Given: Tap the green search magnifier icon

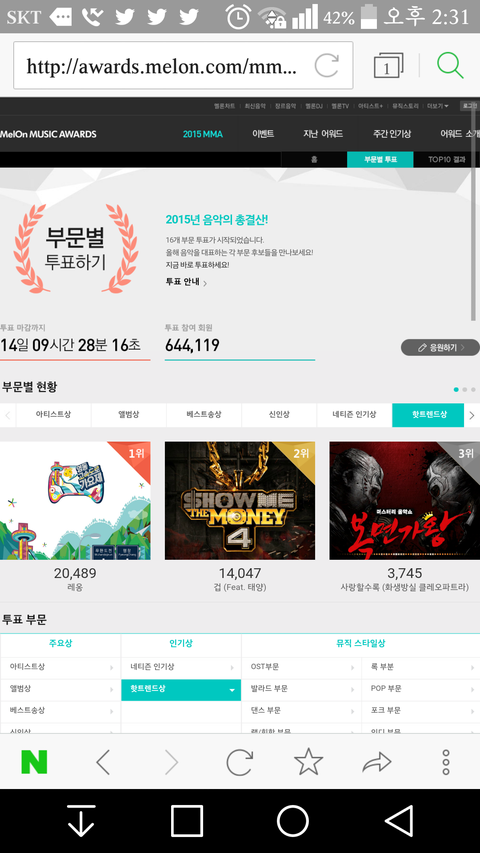Looking at the screenshot, I should coord(450,65).
